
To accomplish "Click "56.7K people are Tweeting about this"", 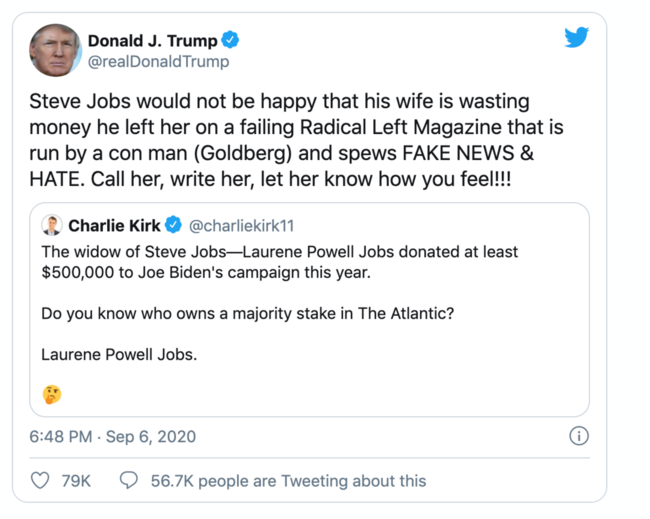I will pos(288,481).
